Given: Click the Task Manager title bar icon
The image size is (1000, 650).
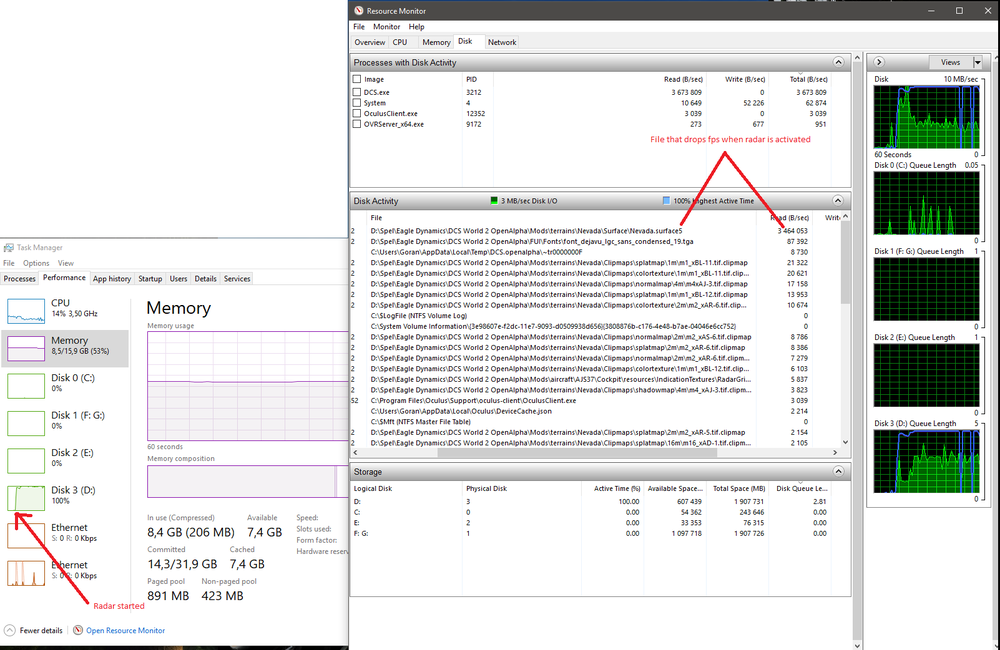Looking at the screenshot, I should coord(8,247).
